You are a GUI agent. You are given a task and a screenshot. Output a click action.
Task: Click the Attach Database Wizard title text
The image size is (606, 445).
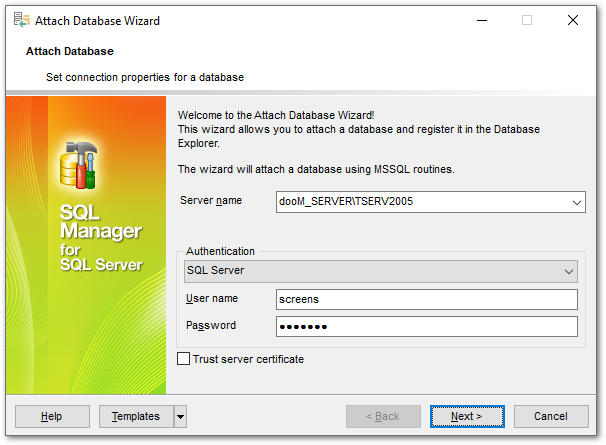coord(98,20)
